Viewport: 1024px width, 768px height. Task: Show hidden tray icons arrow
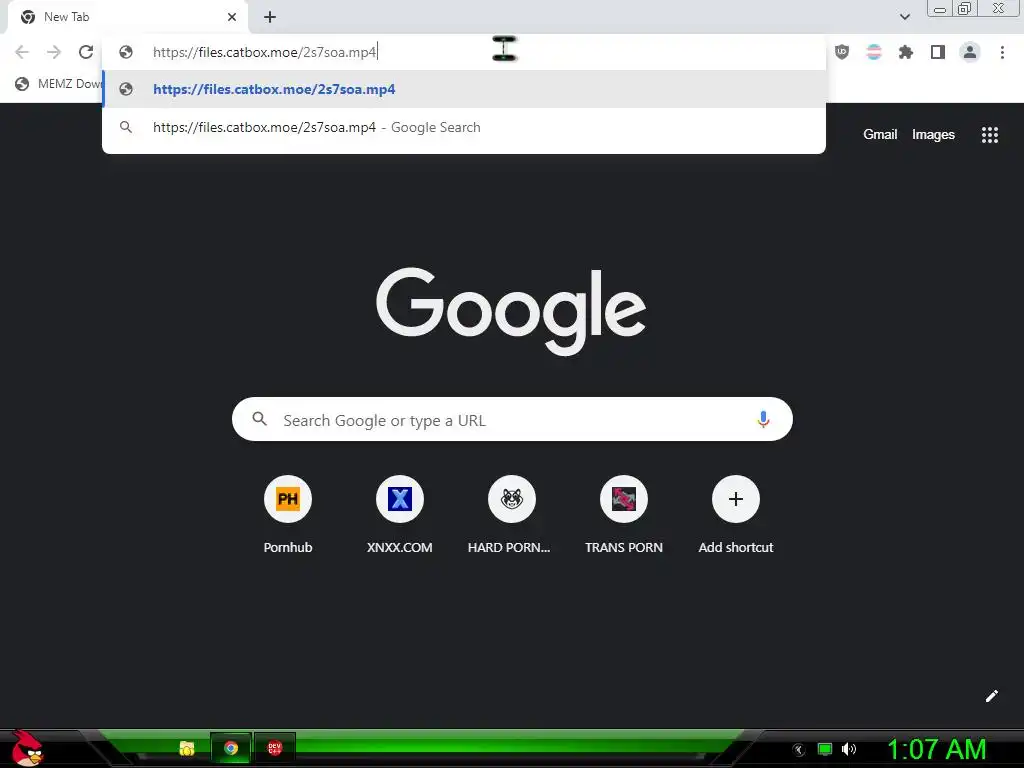coord(798,750)
